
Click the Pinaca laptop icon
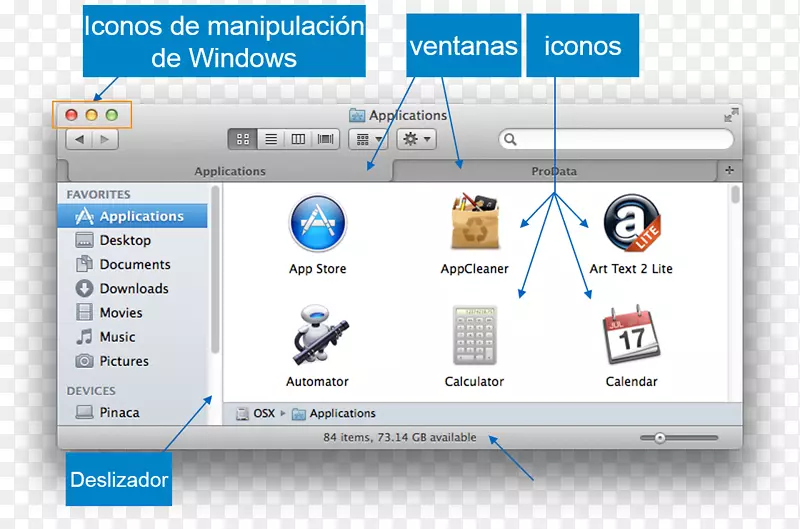click(84, 412)
